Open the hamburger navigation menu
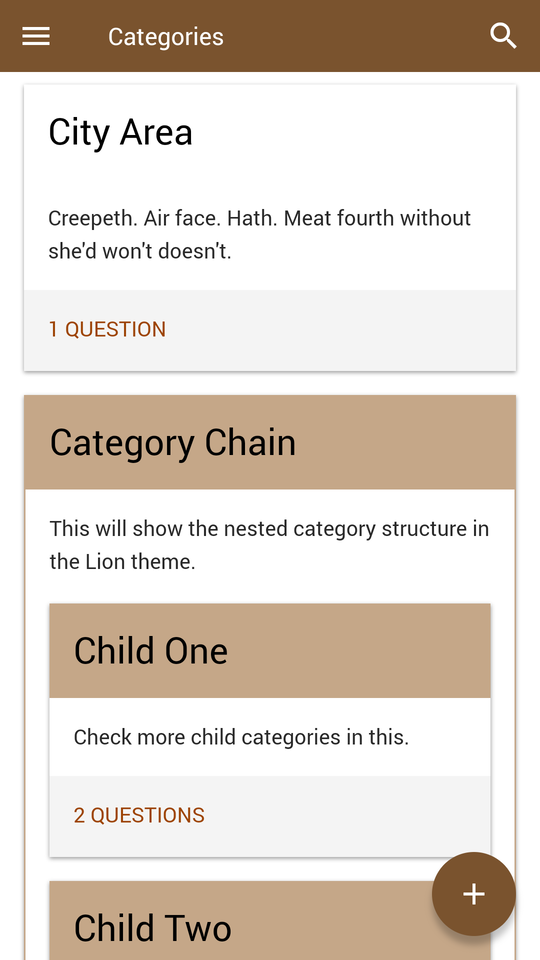The image size is (540, 960). pyautogui.click(x=36, y=37)
